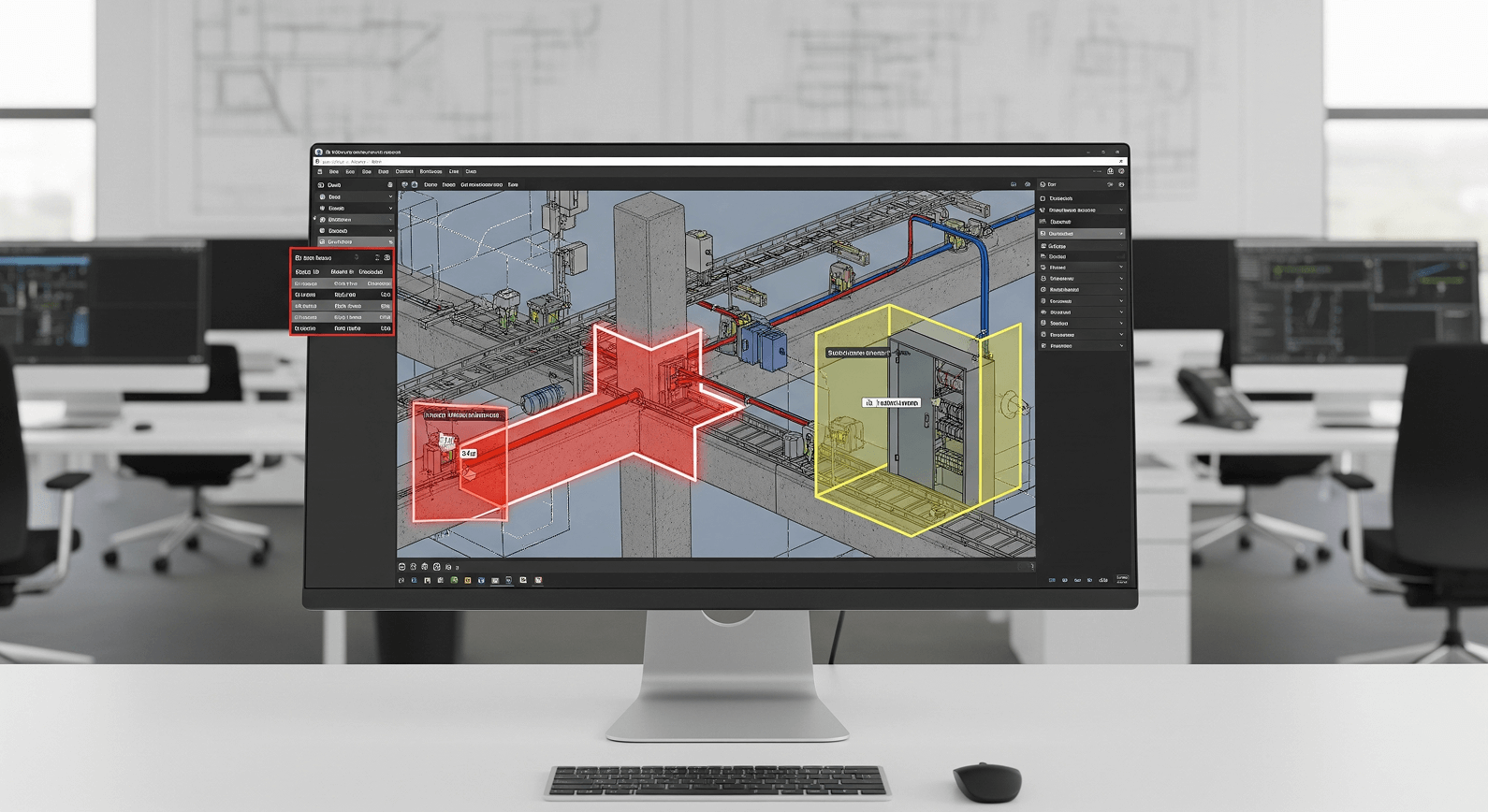1488x812 pixels.
Task: Click the red clash label tag in viewport
Action: tap(464, 414)
